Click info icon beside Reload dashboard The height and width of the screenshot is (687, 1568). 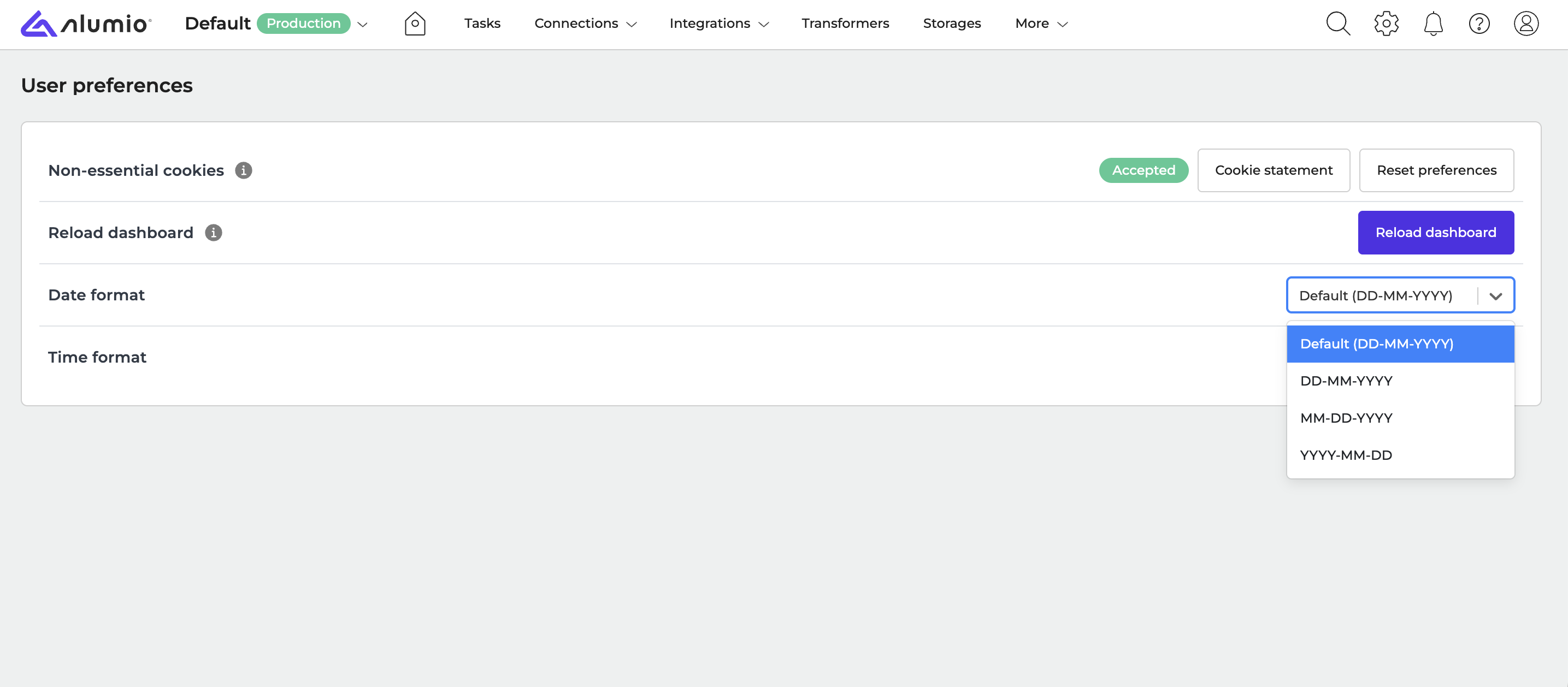point(213,233)
